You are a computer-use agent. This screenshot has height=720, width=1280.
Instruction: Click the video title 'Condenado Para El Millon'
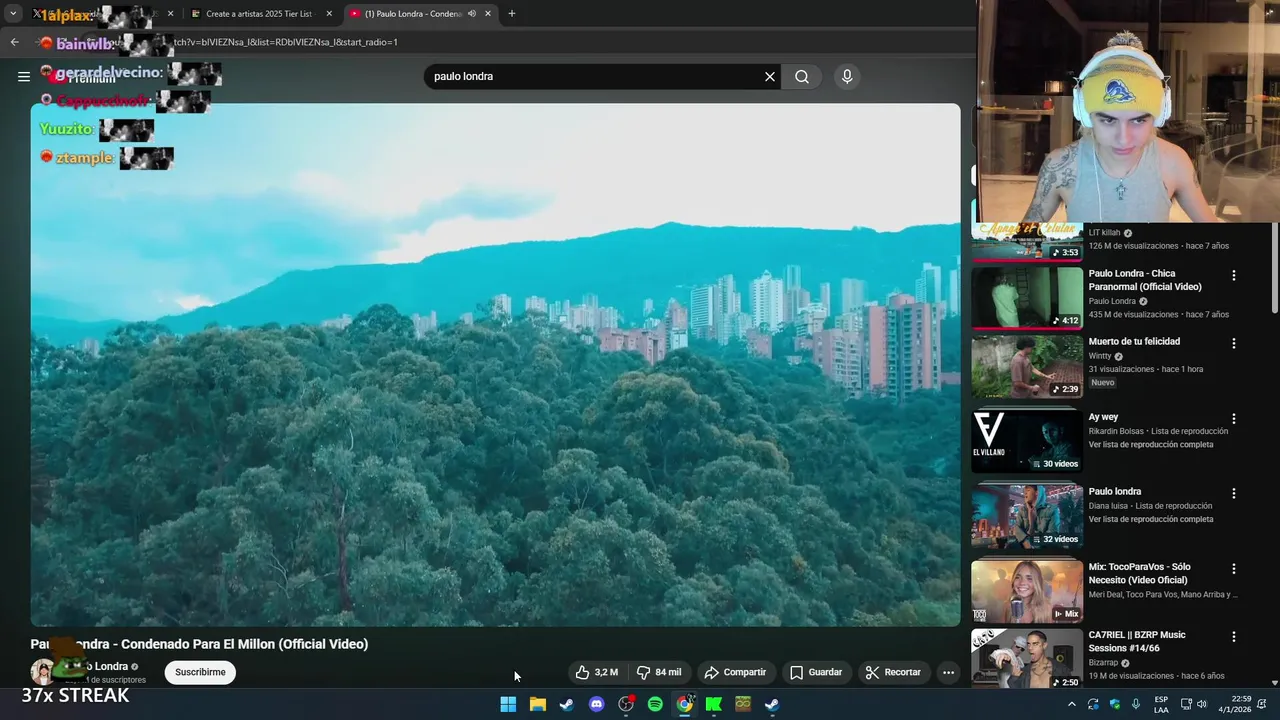[x=199, y=644]
